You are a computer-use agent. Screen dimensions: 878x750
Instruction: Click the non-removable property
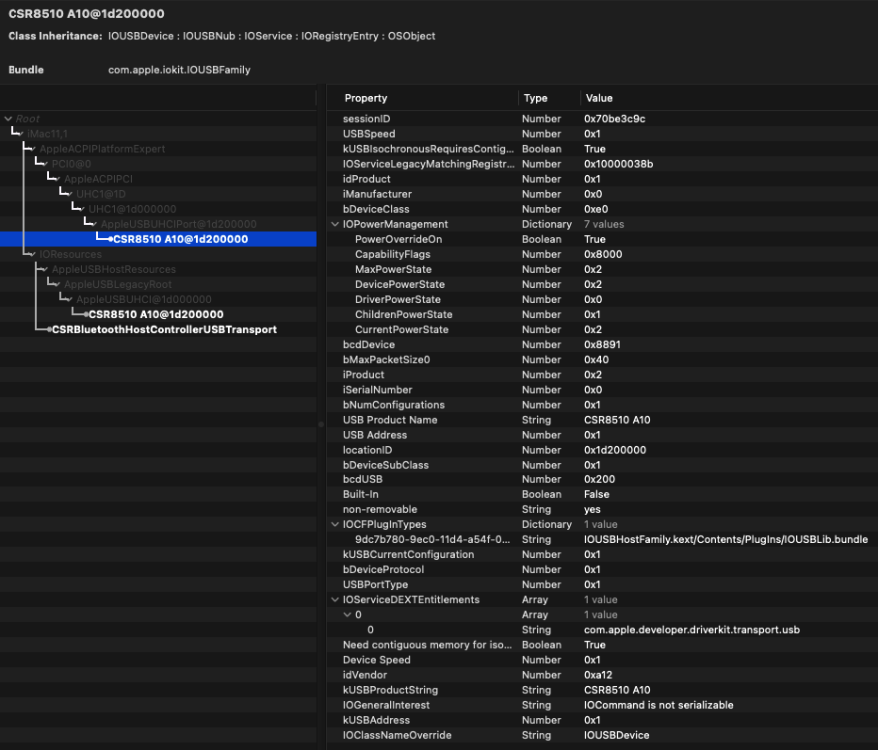pyautogui.click(x=380, y=509)
